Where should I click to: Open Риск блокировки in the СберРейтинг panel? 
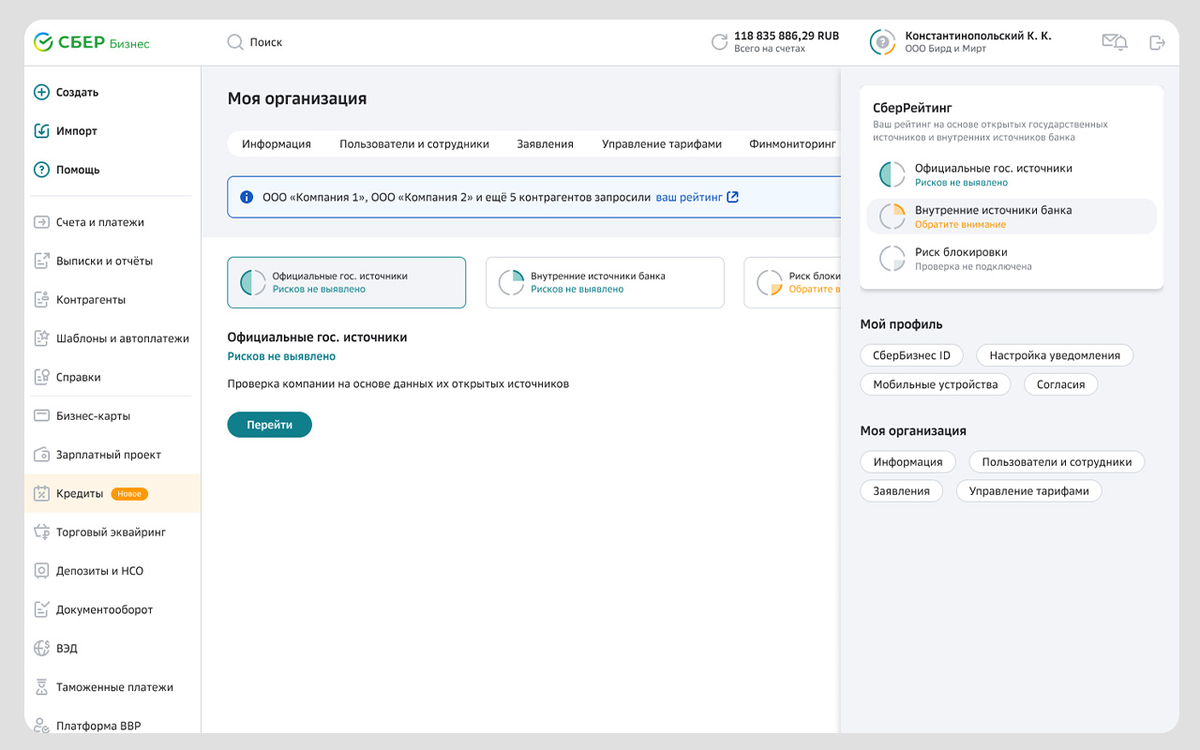click(x=1011, y=258)
